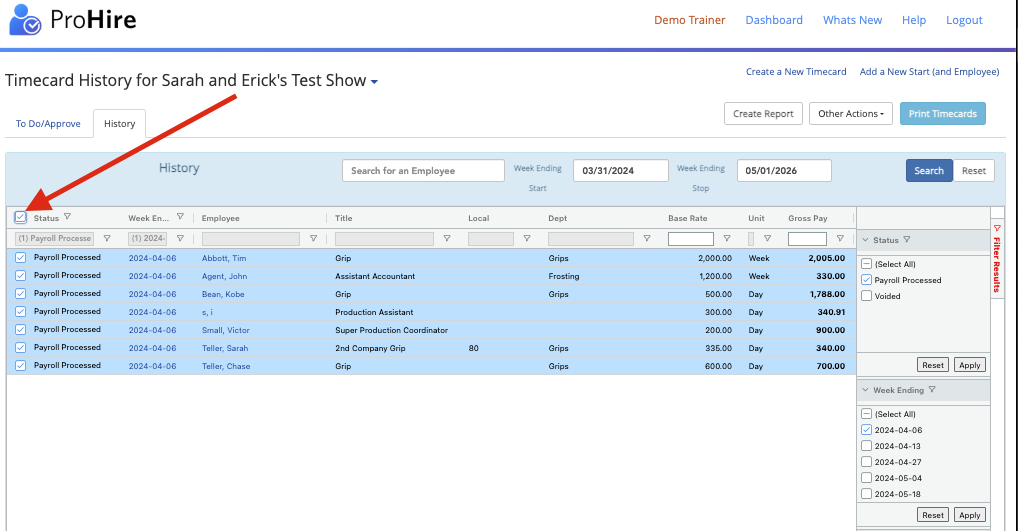Toggle the select-all rows header checkbox

coord(20,217)
